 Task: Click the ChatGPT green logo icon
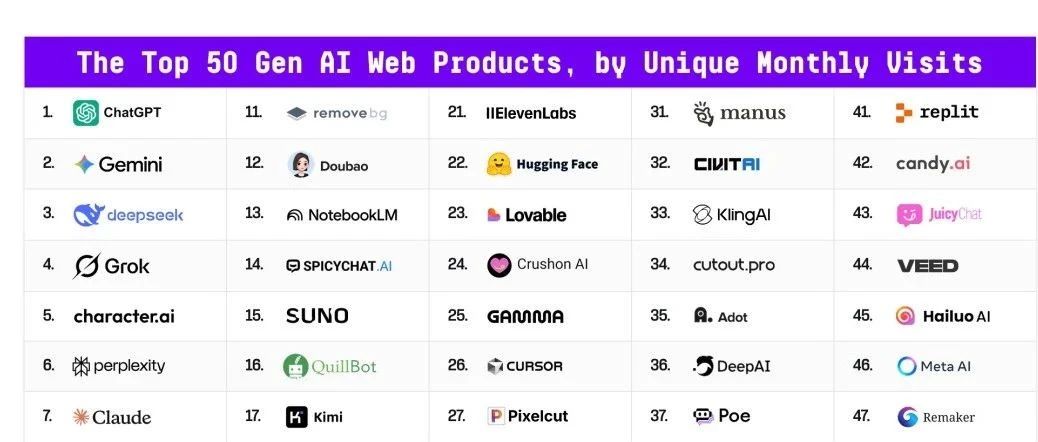click(86, 113)
